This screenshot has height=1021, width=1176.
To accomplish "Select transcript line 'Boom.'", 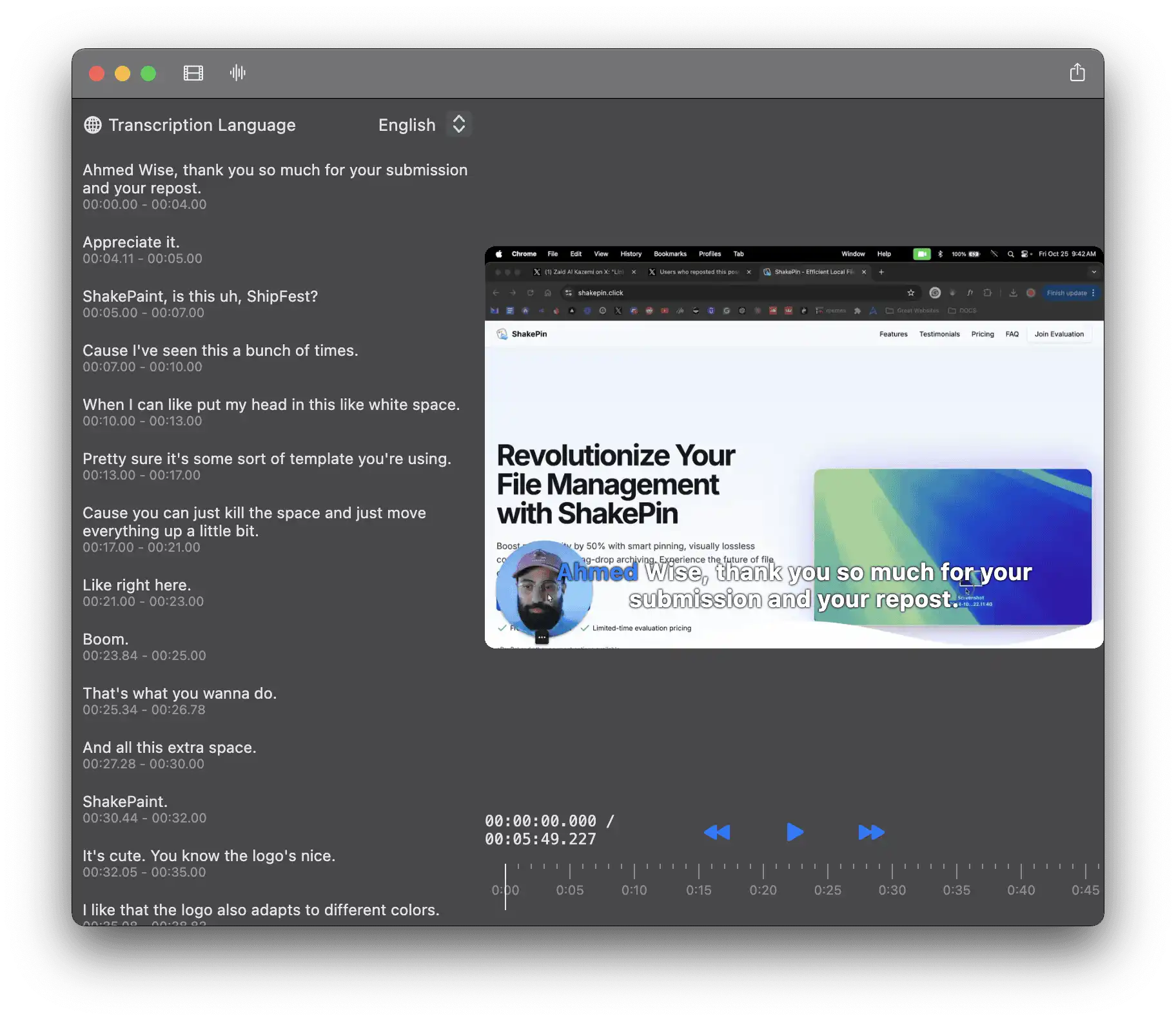I will 106,639.
